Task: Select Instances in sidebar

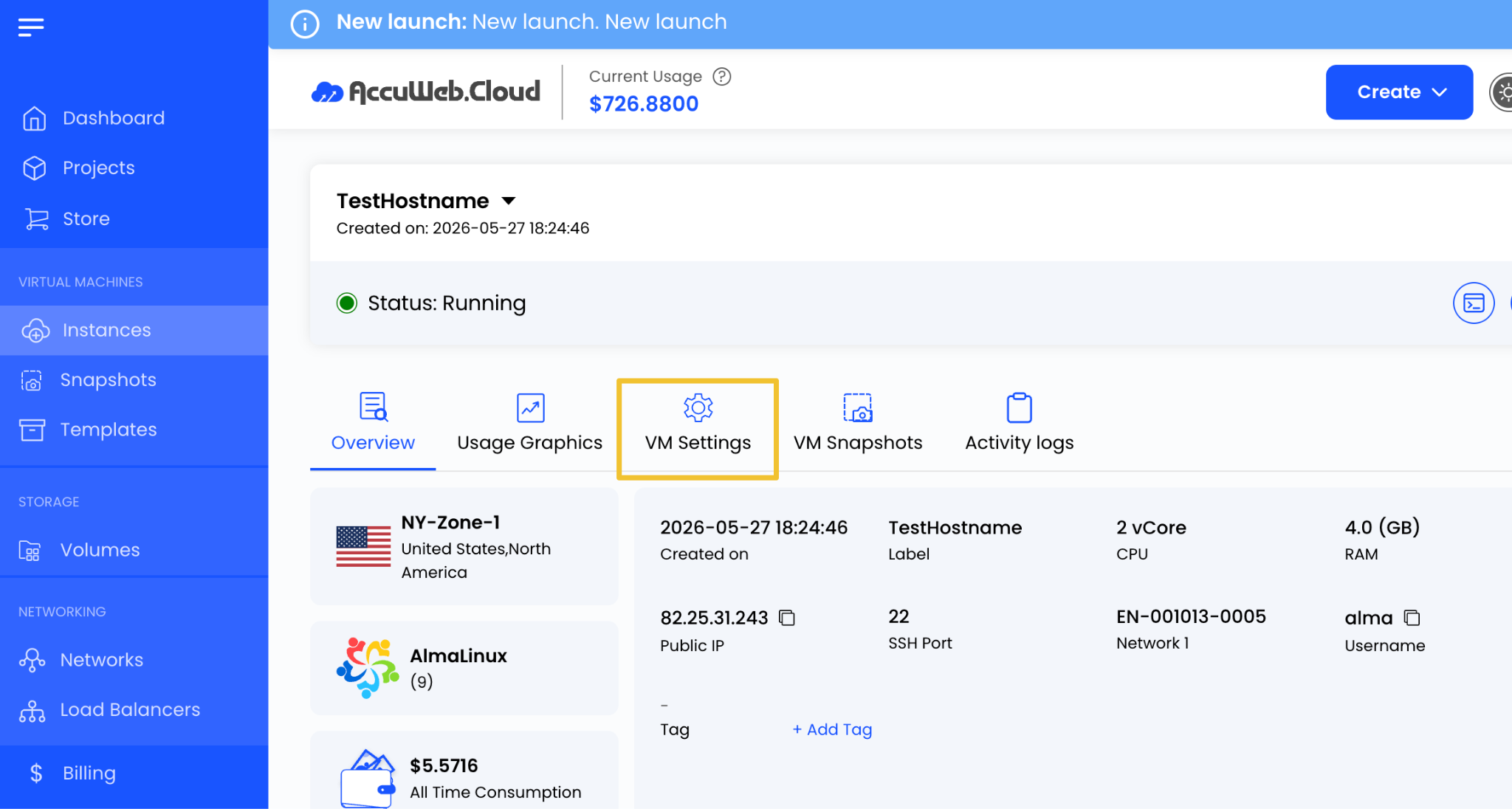Action: 134,331
